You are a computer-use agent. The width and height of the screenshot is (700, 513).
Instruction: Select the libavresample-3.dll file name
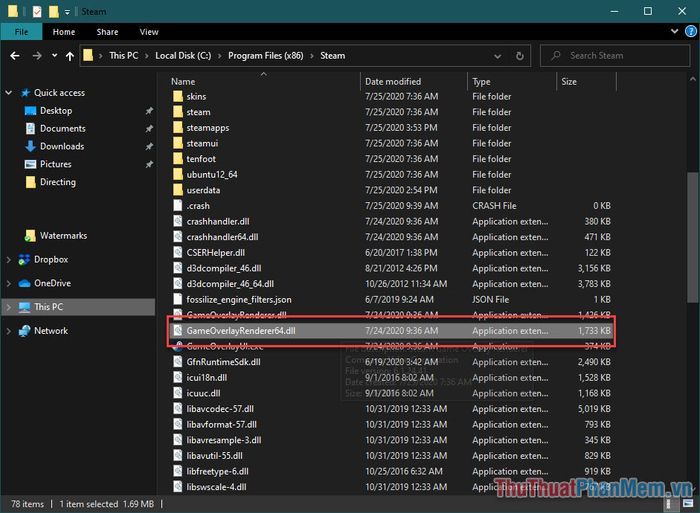tap(224, 440)
